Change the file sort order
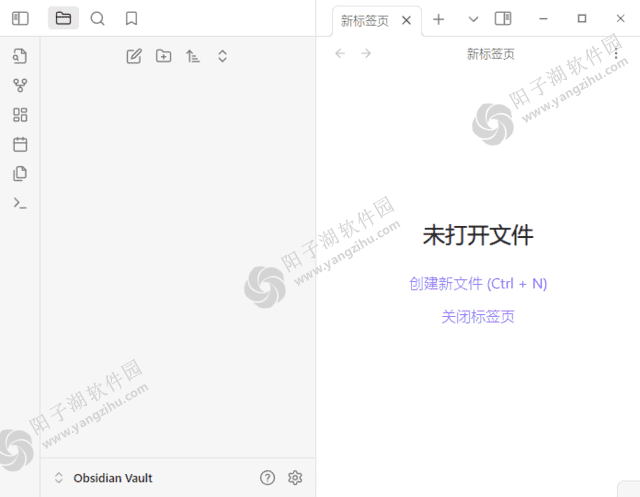Viewport: 640px width, 497px height. click(x=193, y=56)
